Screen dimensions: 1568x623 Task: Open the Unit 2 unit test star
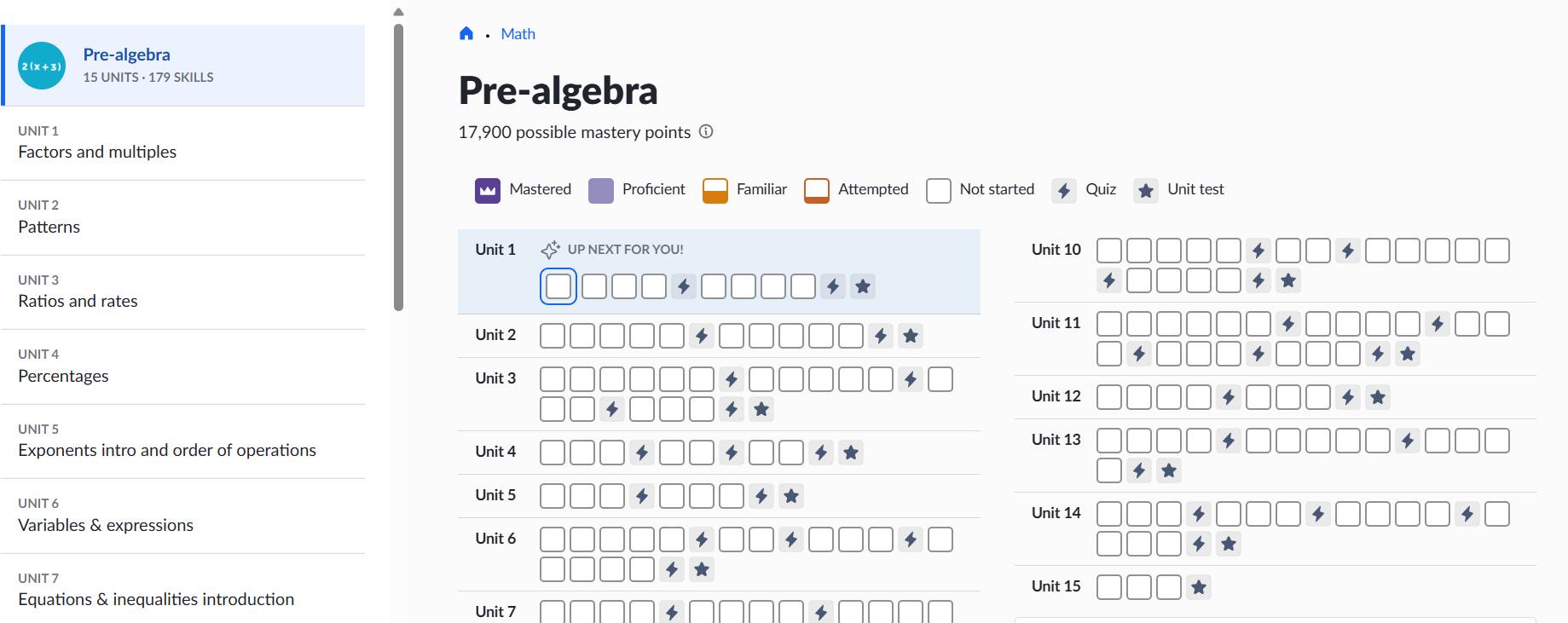point(911,336)
